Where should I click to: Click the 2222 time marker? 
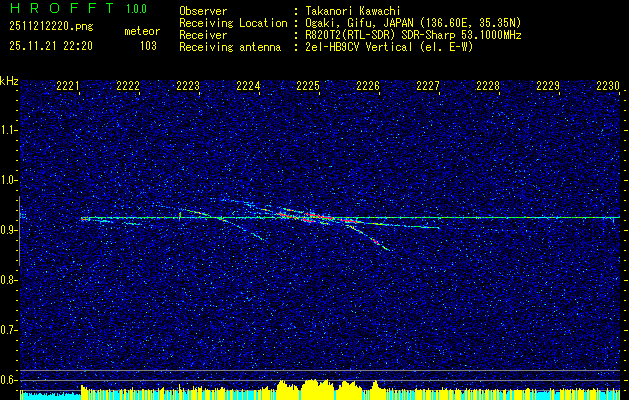point(128,86)
